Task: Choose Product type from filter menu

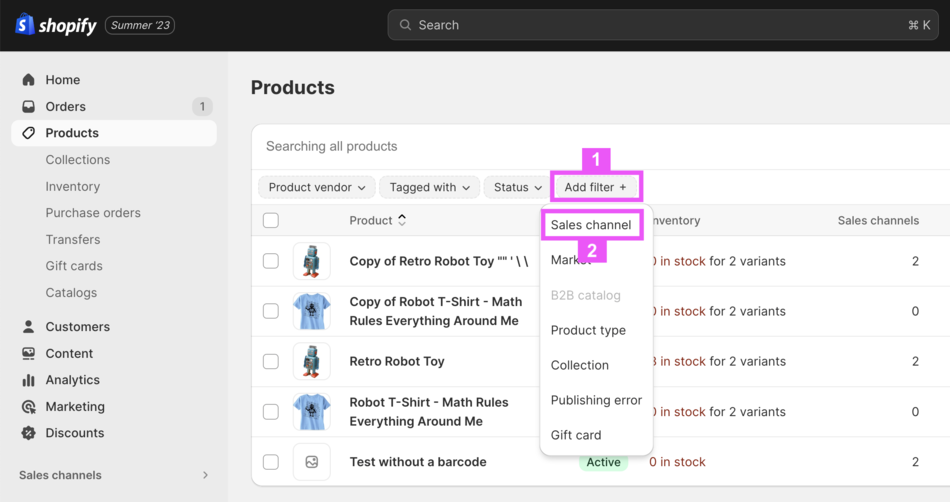Action: pos(588,331)
